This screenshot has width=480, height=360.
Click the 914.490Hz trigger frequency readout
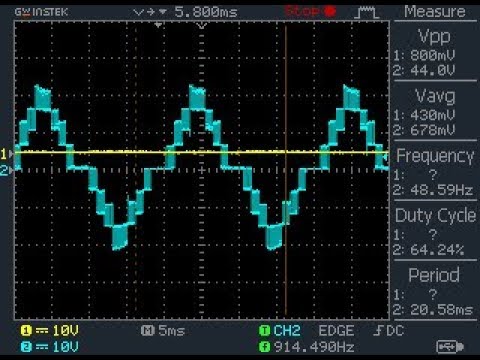[314, 347]
